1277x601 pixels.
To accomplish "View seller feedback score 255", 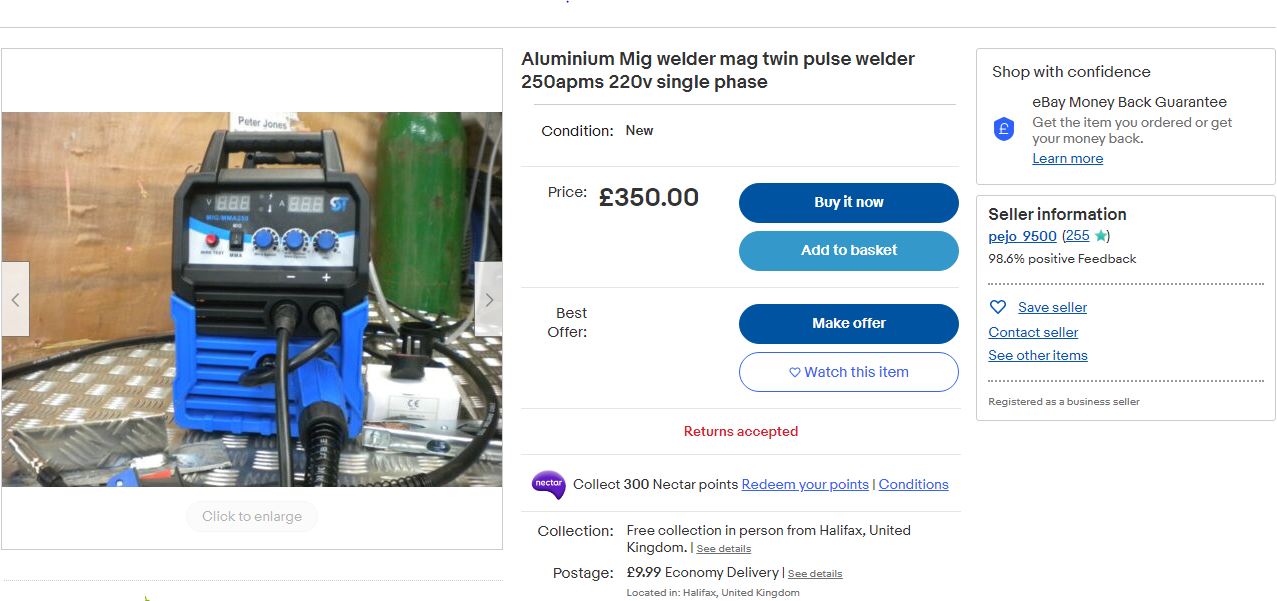I will click(1077, 236).
